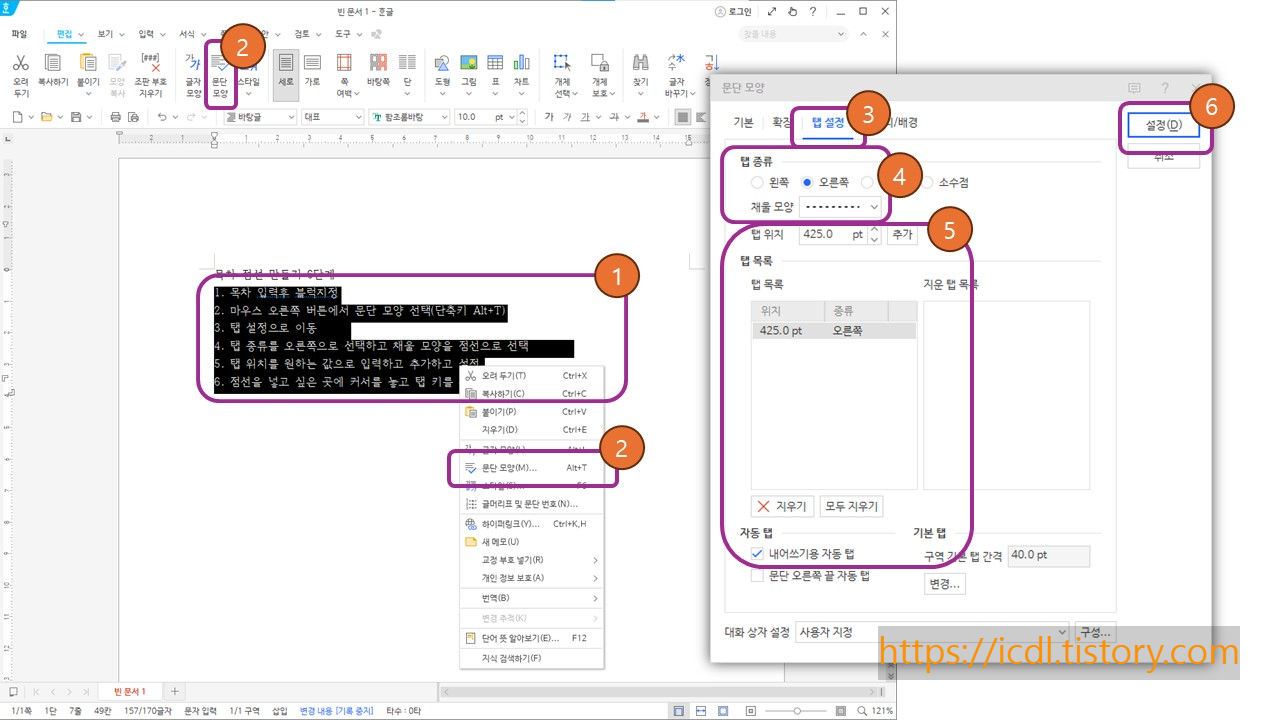Click the 변경... button

click(x=945, y=584)
